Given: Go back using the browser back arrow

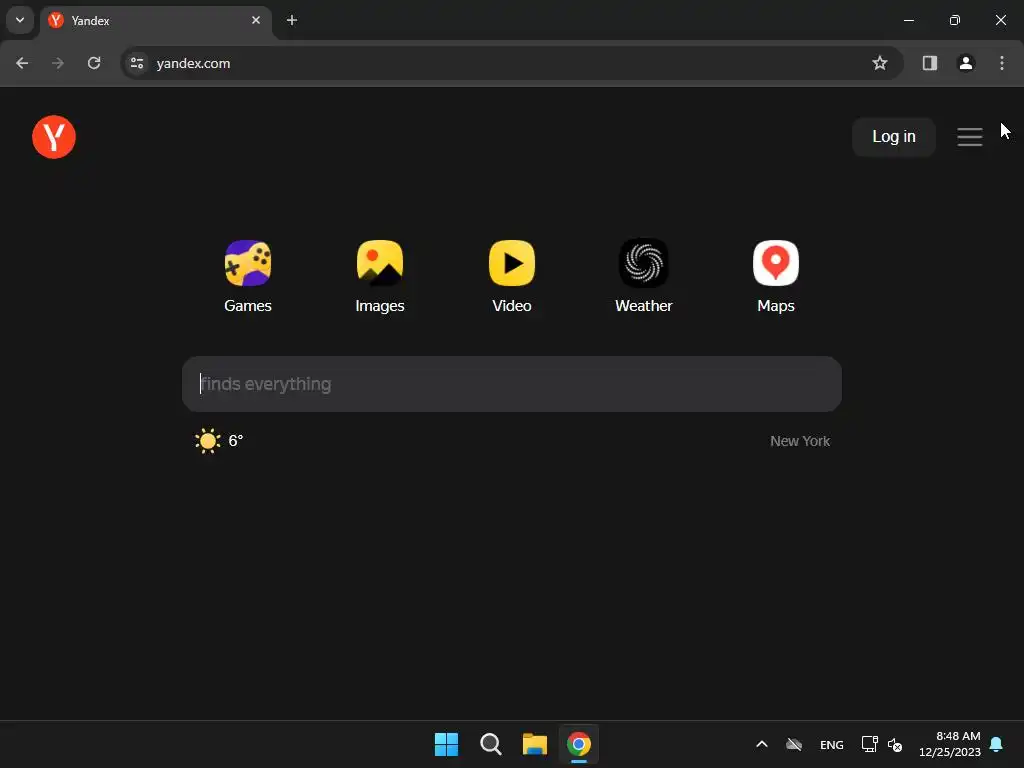Looking at the screenshot, I should pos(22,63).
